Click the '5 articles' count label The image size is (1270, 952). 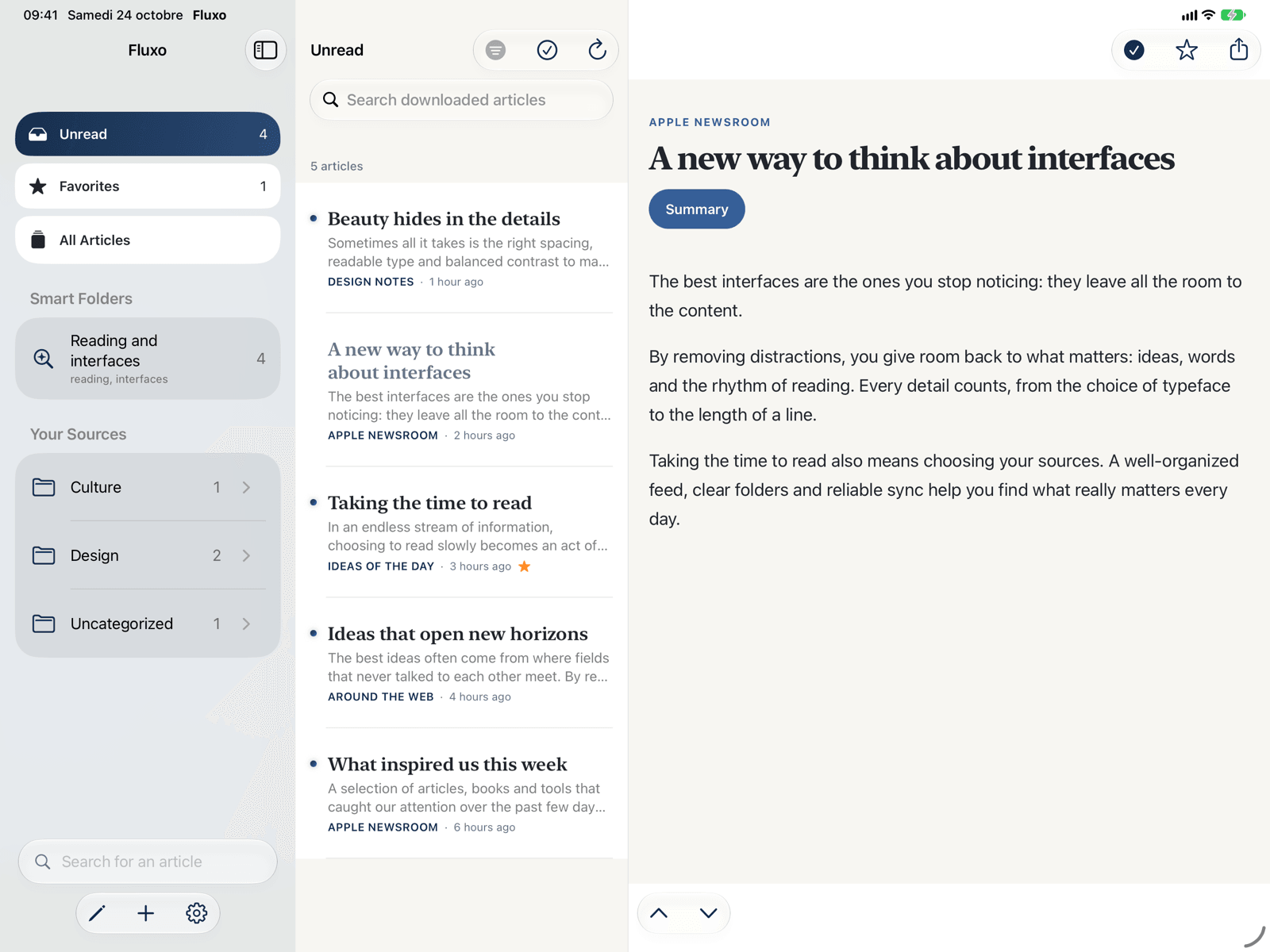(x=337, y=166)
